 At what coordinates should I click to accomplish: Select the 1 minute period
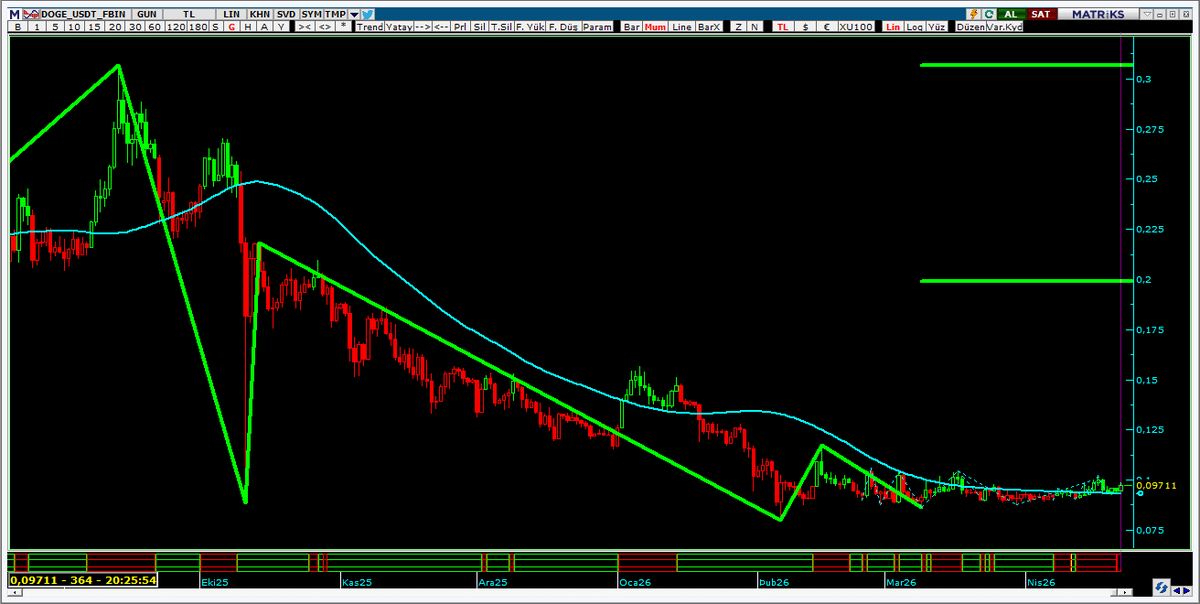37,27
